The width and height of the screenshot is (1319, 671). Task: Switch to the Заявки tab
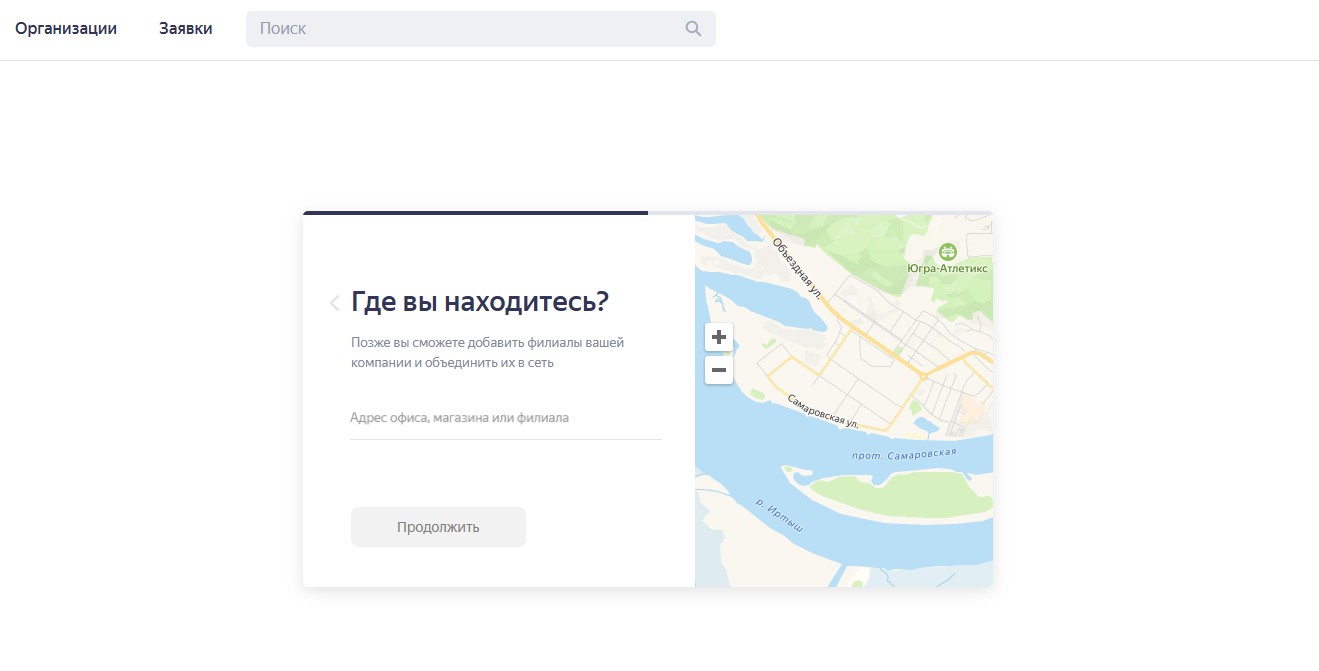tap(184, 28)
